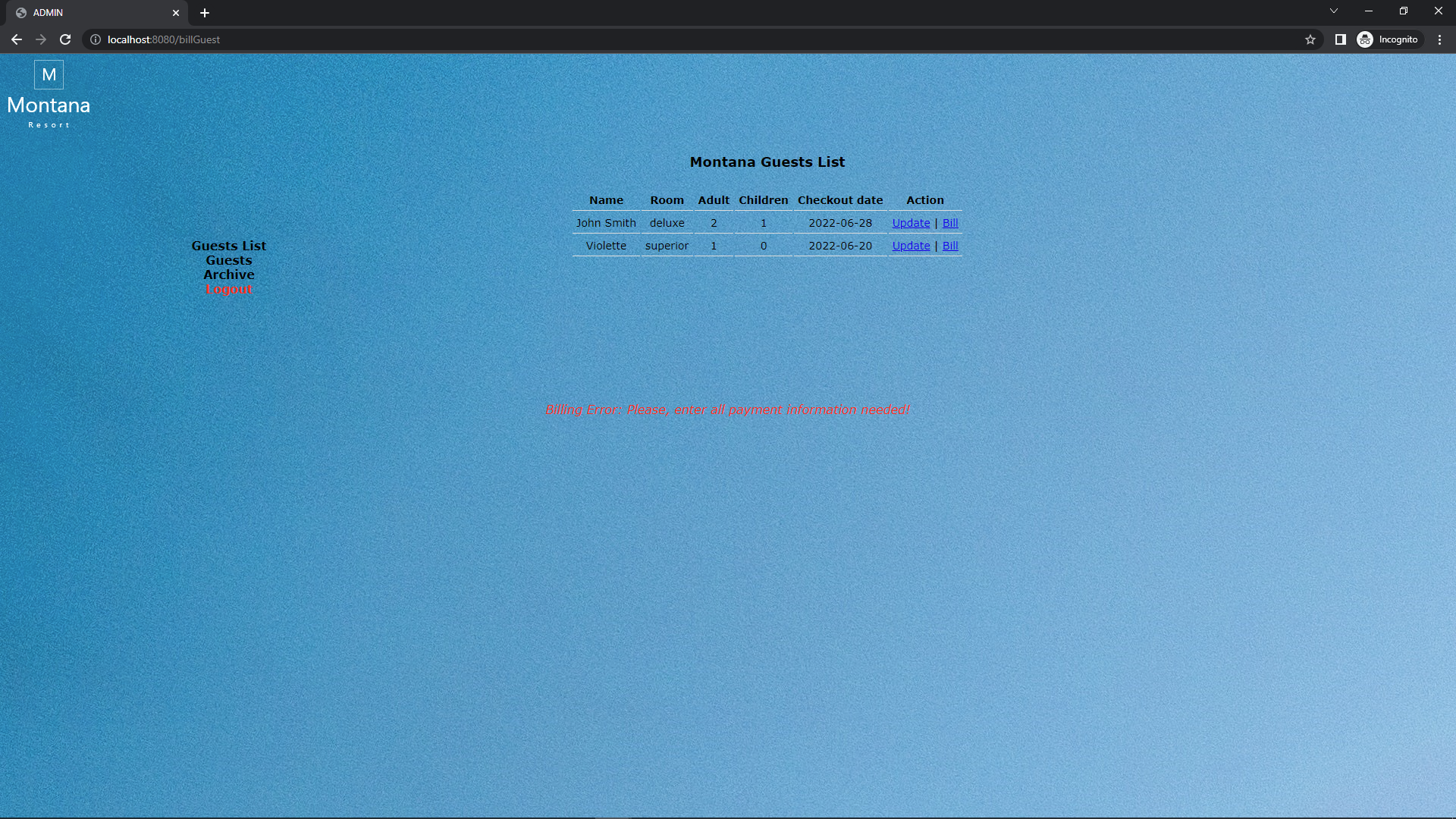The image size is (1456, 819).
Task: Select Guests in the sidebar menu
Action: [228, 259]
